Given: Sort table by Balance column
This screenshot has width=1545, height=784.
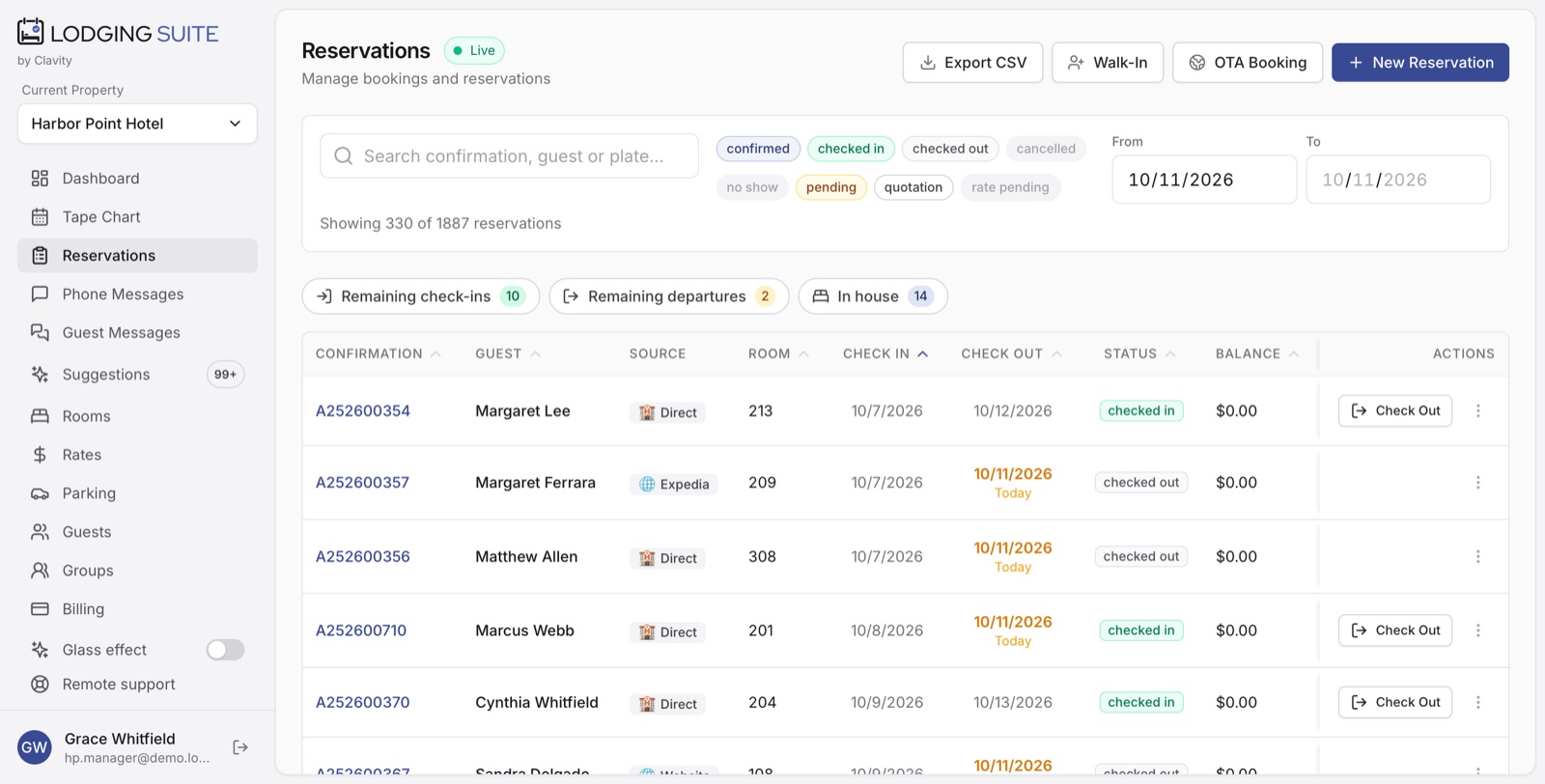Looking at the screenshot, I should pyautogui.click(x=1257, y=354).
